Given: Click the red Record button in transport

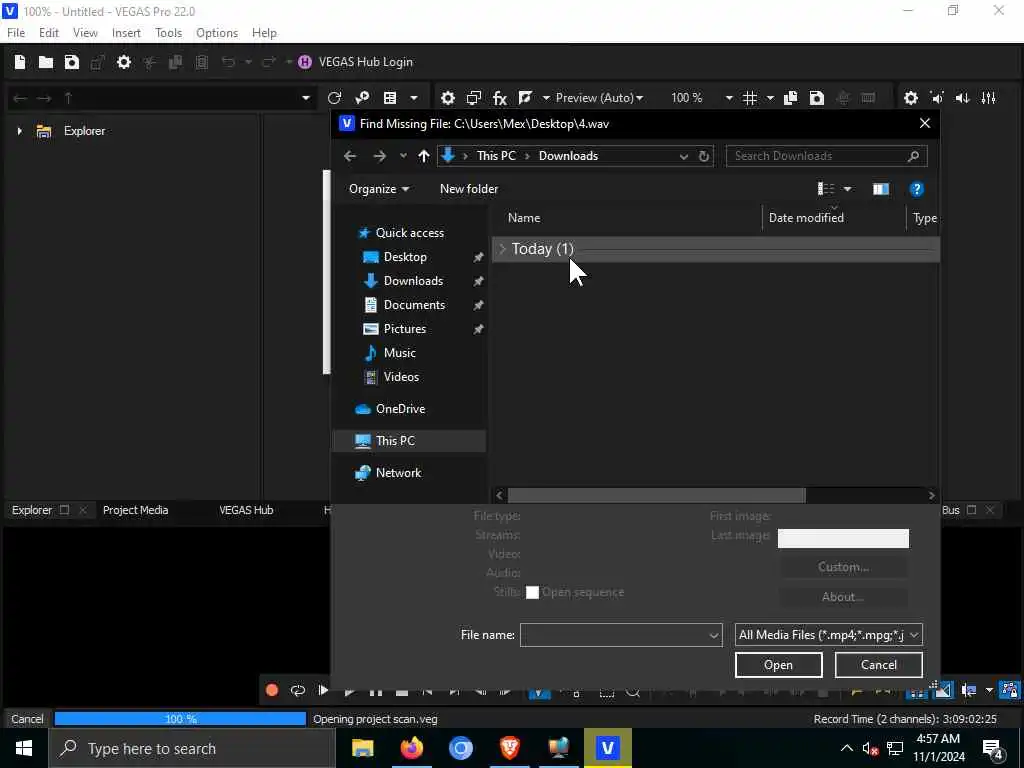Looking at the screenshot, I should tap(272, 691).
